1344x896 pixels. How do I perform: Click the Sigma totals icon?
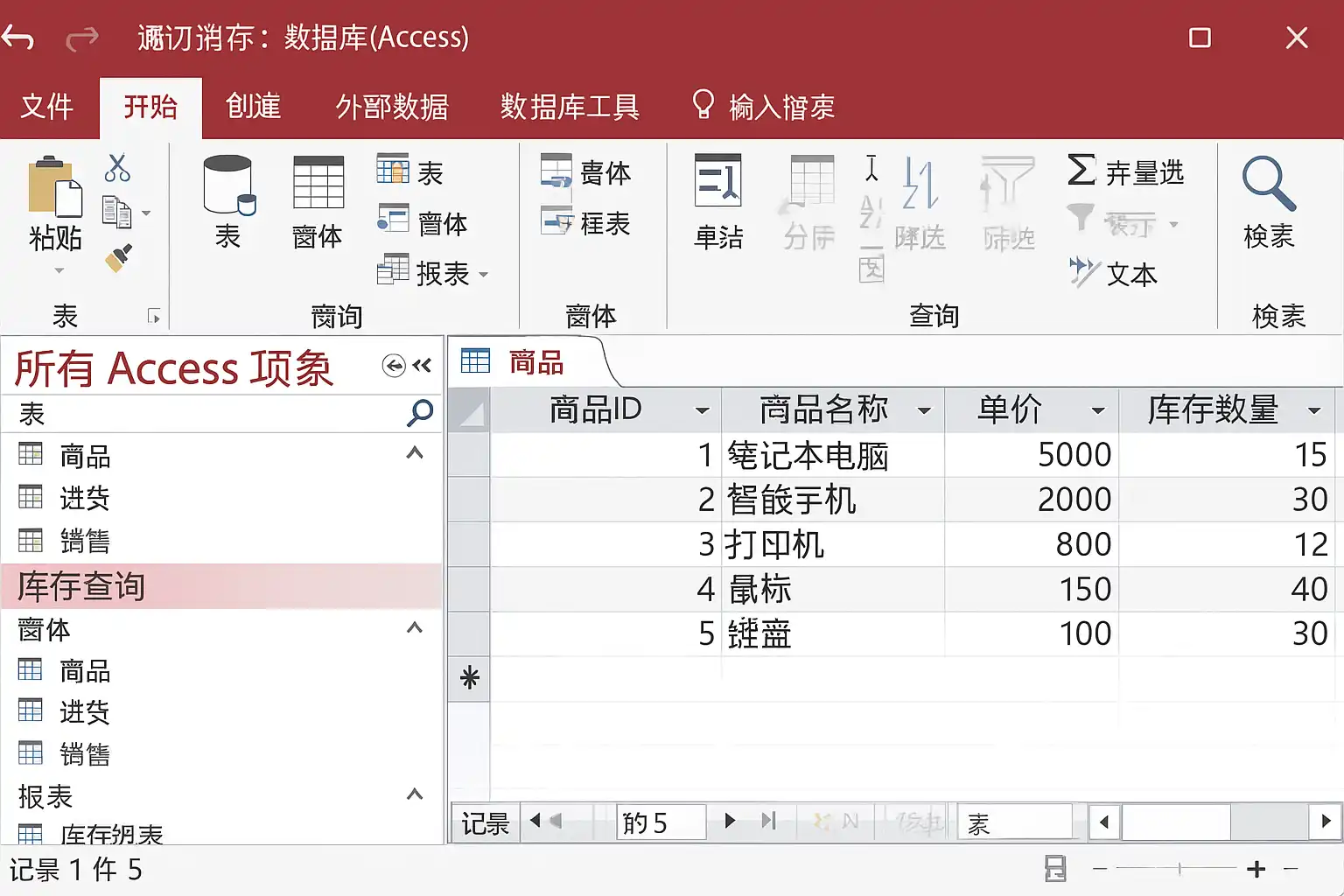(1081, 170)
